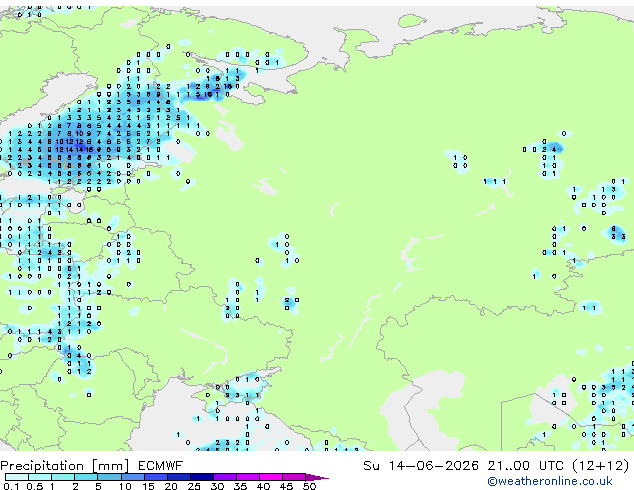Select the legend swatch between 35 and 40
Screen dimensions: 634x490
(247, 477)
